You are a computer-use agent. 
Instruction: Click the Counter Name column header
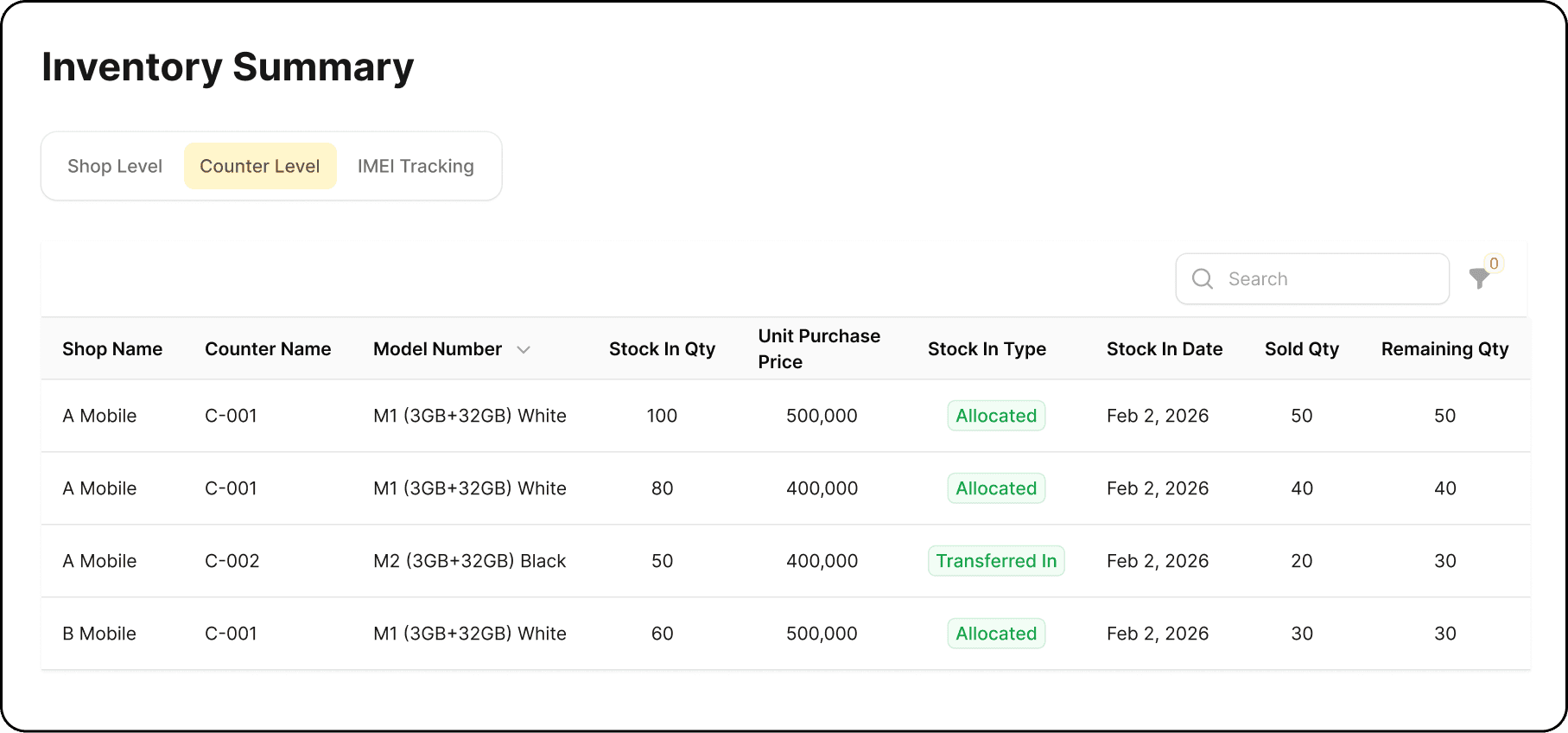tap(268, 349)
